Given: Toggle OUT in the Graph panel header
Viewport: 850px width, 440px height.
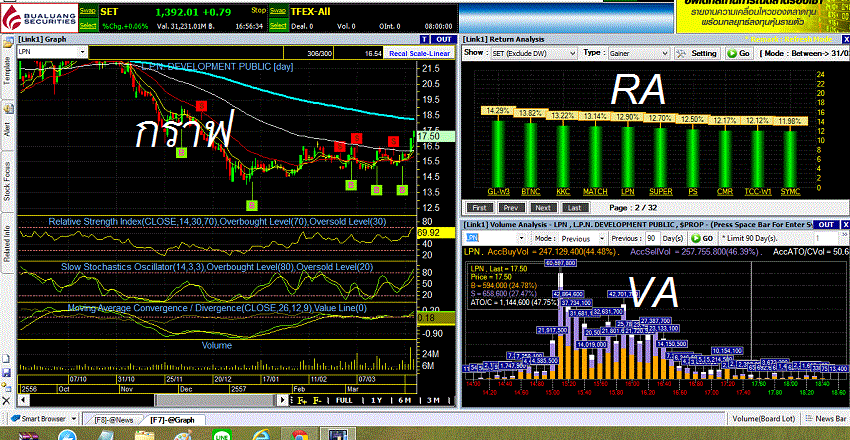Looking at the screenshot, I should 444,39.
